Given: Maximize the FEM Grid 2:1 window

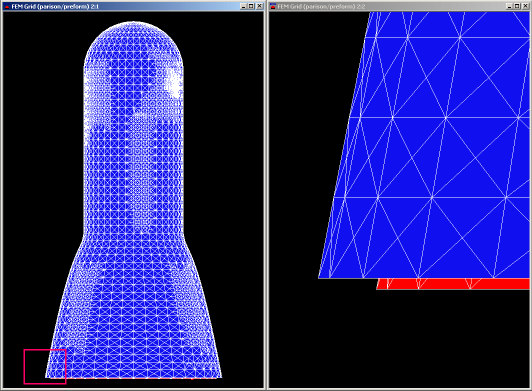Looking at the screenshot, I should [x=251, y=6].
